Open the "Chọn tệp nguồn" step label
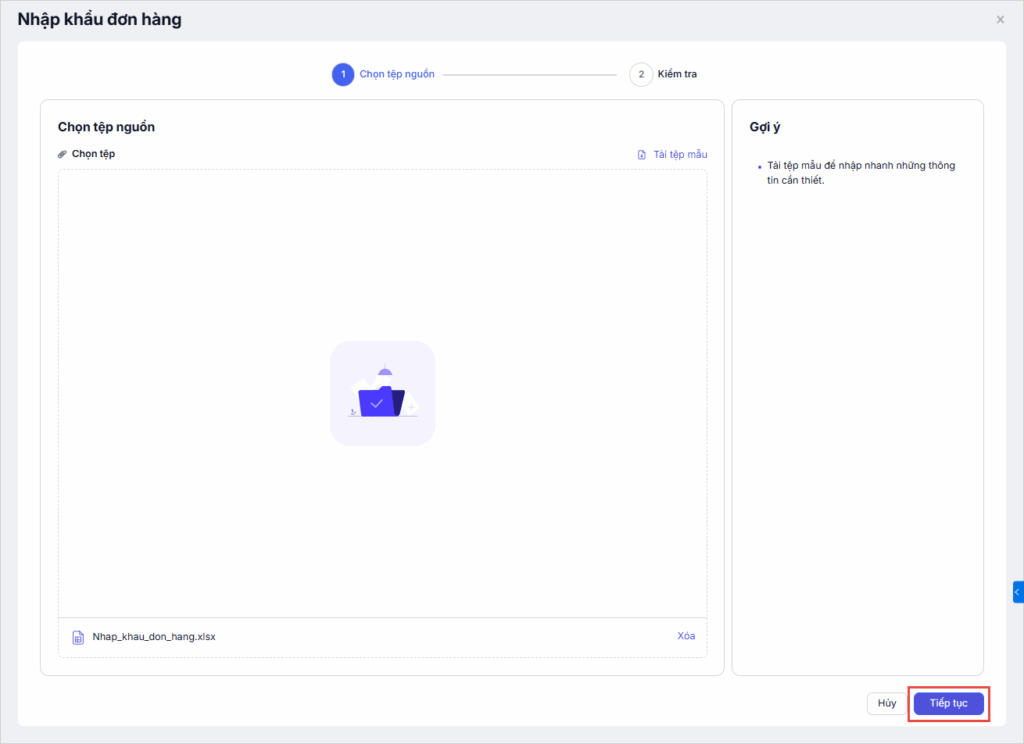This screenshot has width=1024, height=744. [397, 75]
